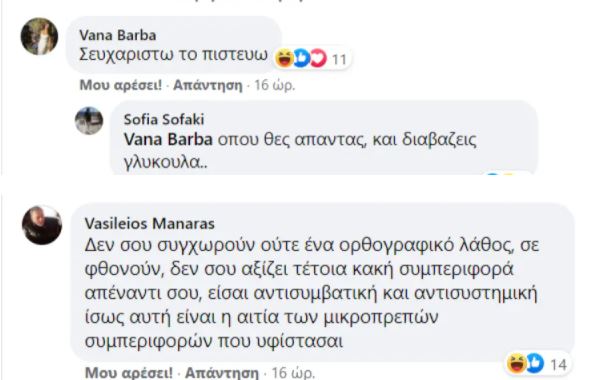
Task: Click the blue like icon on Vasileios Manaras' comment
Action: coord(535,363)
